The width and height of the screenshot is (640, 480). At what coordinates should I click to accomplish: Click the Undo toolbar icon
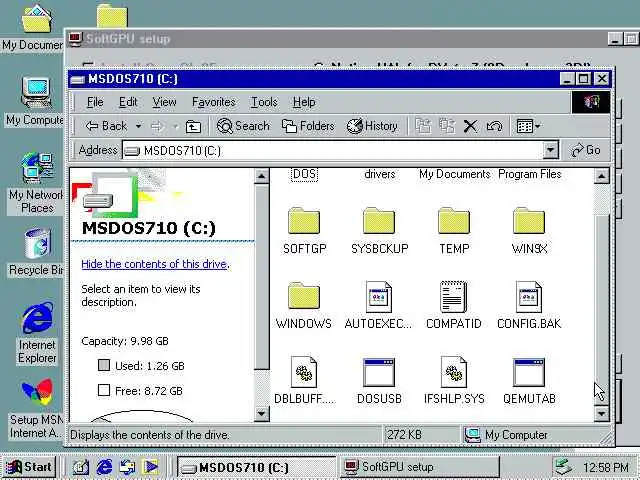click(x=494, y=127)
